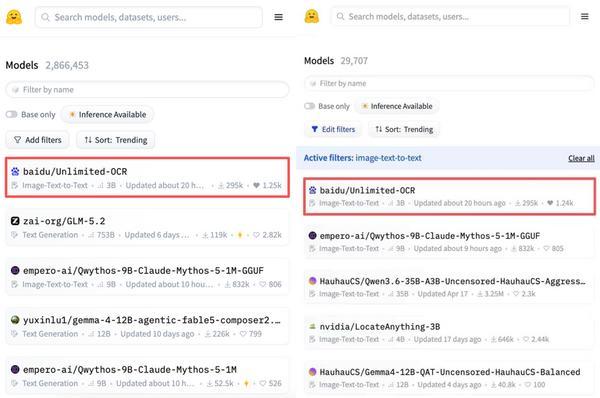The width and height of the screenshot is (600, 398).
Task: Open the hamburger menu in right panel
Action: click(584, 16)
